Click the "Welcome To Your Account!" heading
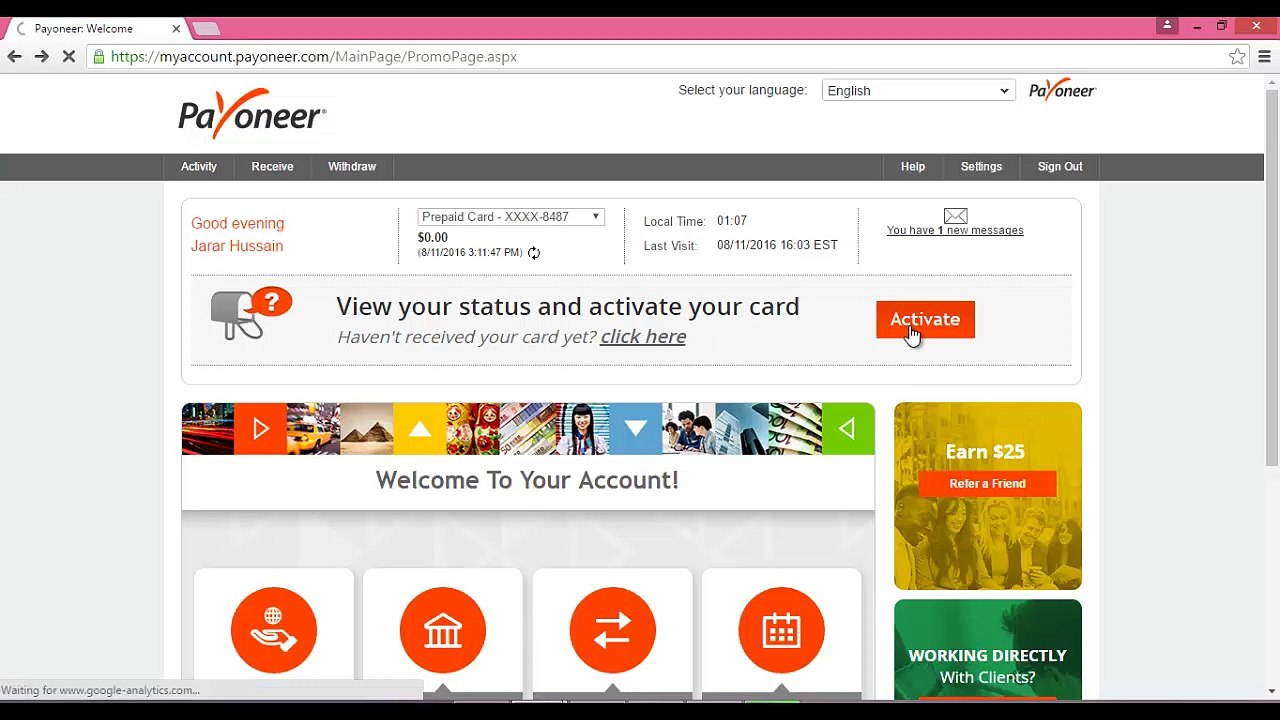 coord(527,481)
